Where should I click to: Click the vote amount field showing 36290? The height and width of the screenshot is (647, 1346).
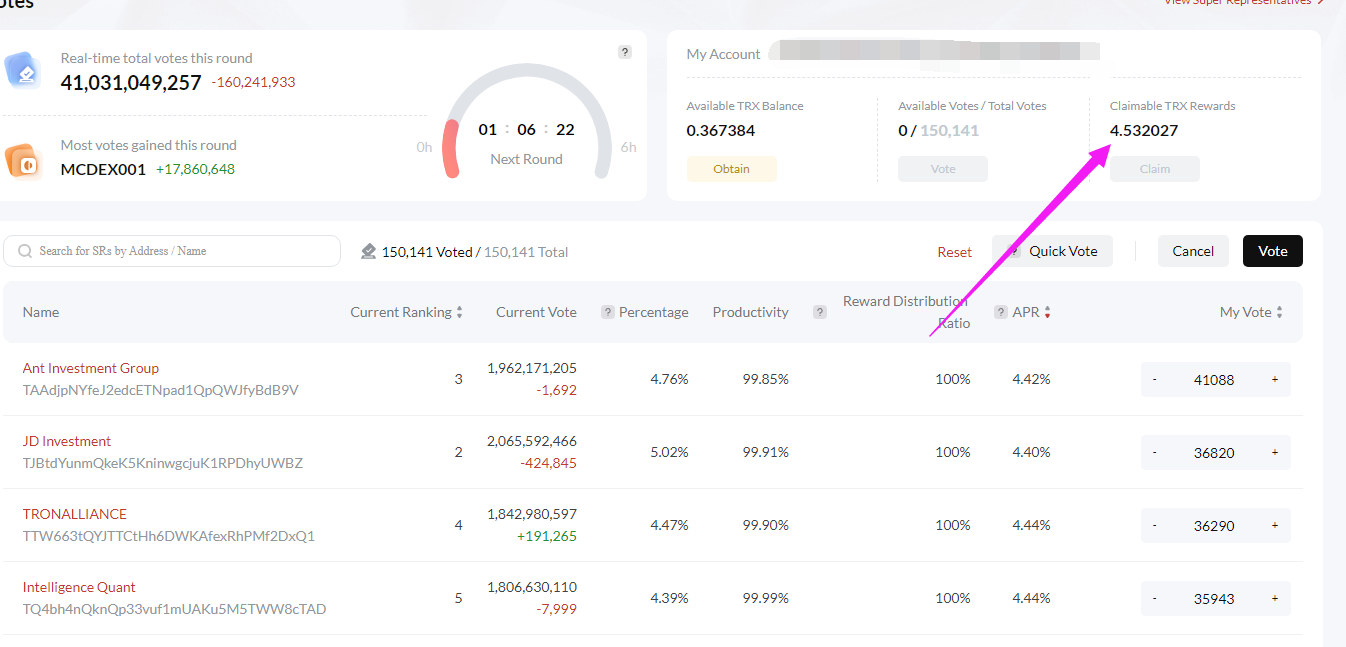[x=1214, y=526]
